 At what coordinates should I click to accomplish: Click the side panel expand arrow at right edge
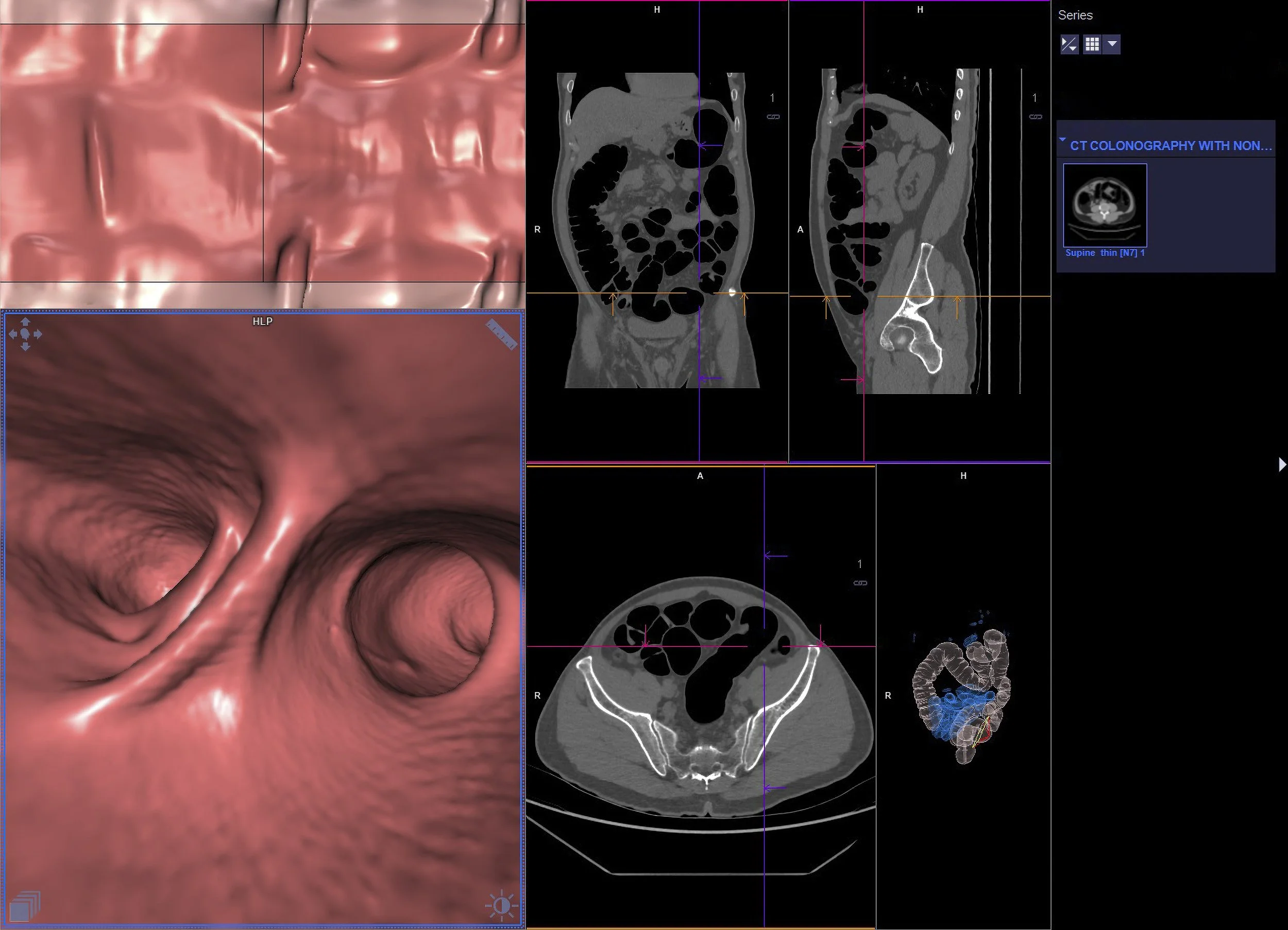(x=1282, y=464)
